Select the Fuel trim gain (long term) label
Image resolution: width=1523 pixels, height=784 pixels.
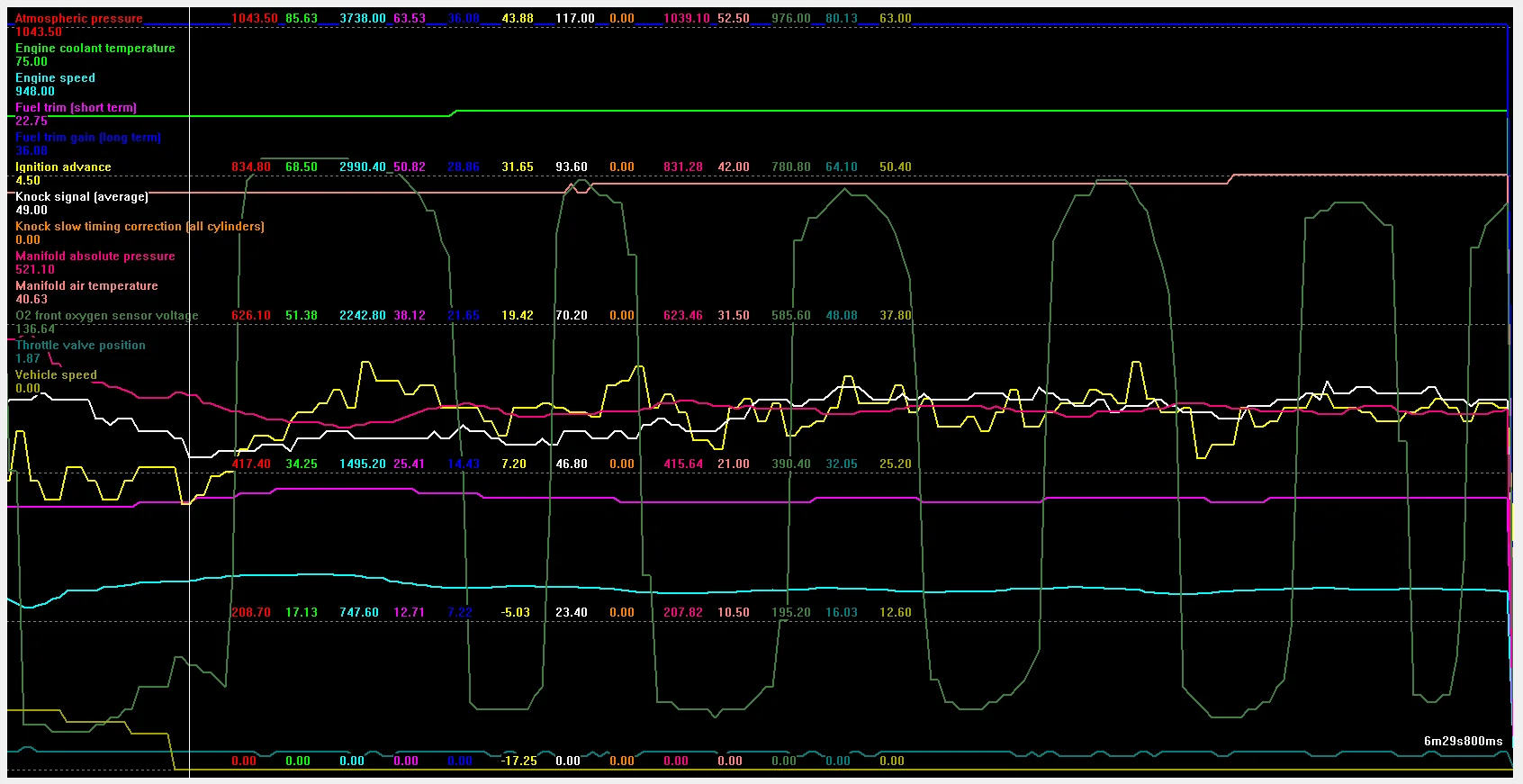(x=88, y=137)
